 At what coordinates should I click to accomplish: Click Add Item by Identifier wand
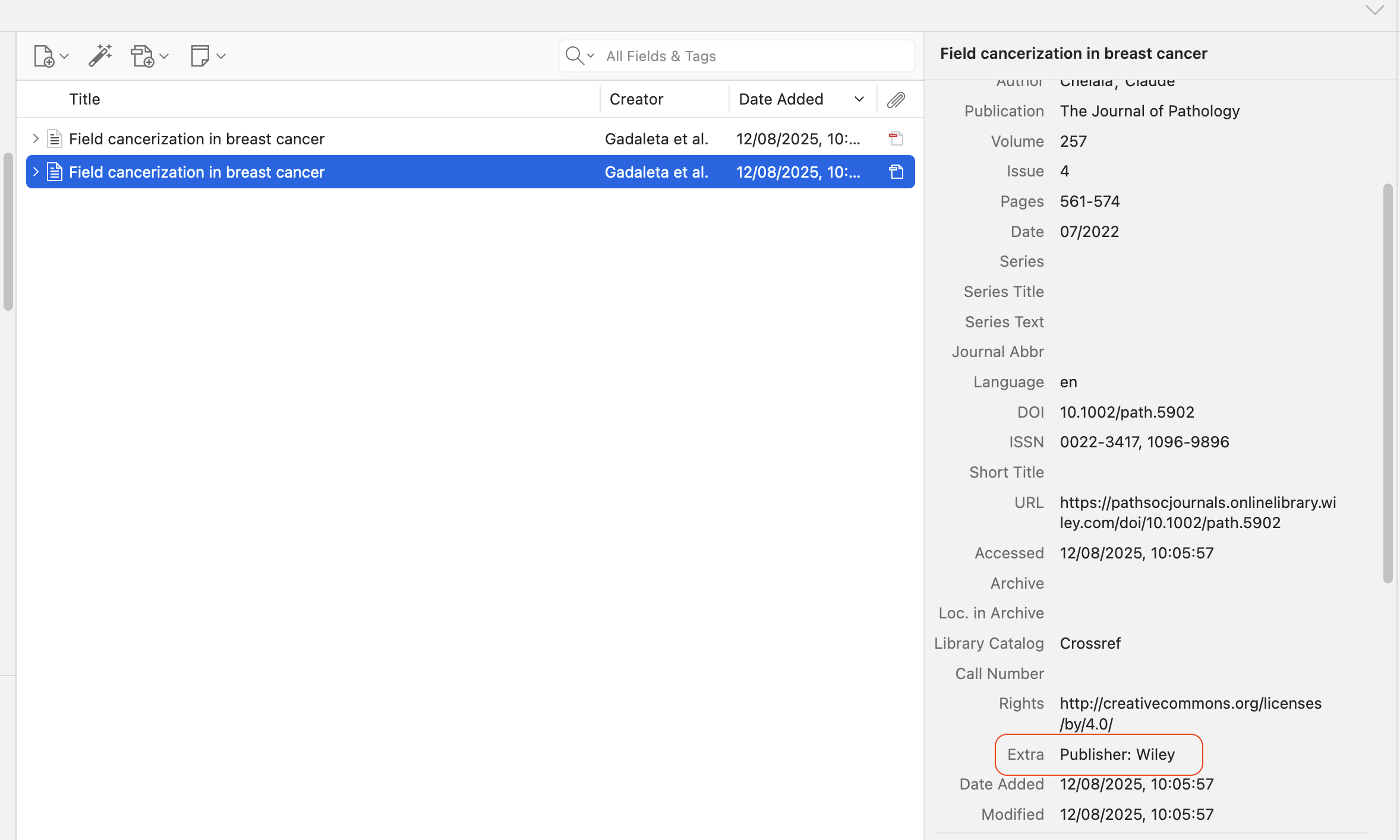100,56
